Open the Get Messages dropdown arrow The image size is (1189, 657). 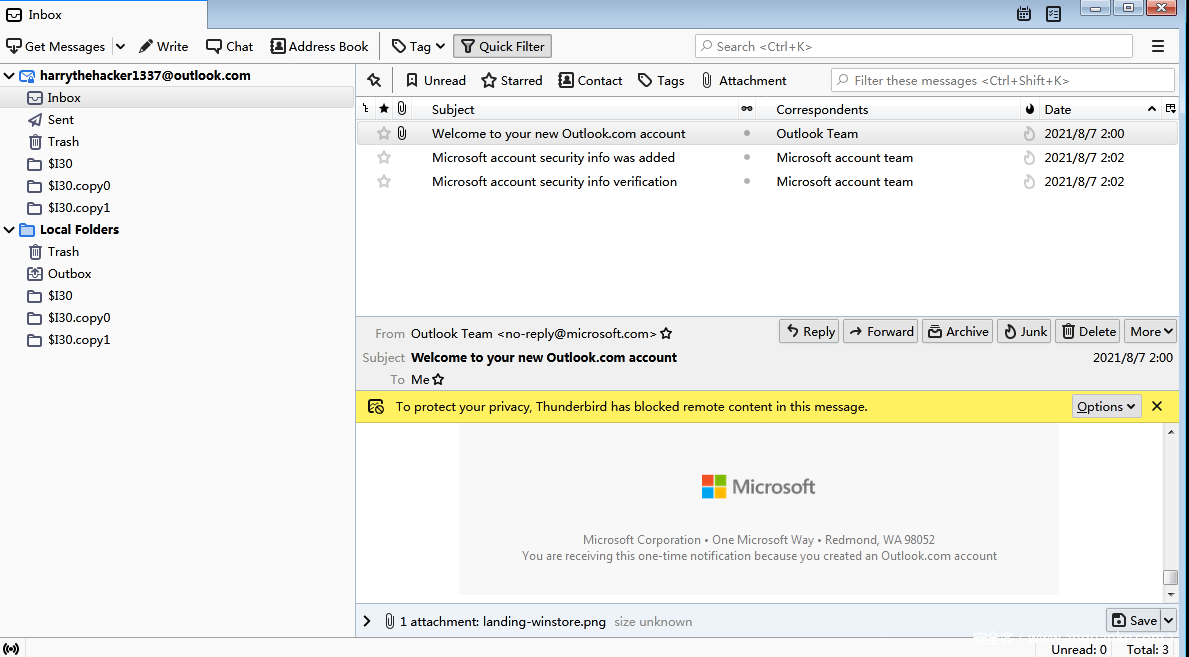[x=120, y=46]
